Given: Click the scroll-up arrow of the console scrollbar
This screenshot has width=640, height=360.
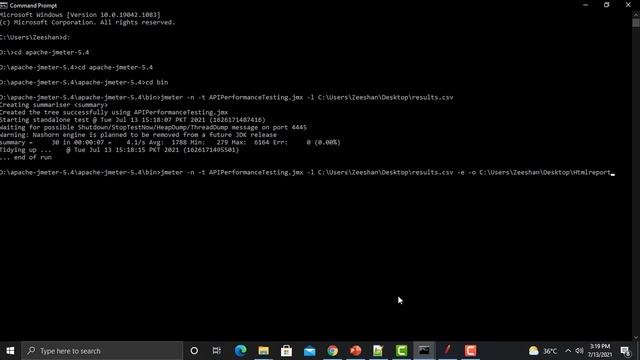Looking at the screenshot, I should tap(636, 14).
